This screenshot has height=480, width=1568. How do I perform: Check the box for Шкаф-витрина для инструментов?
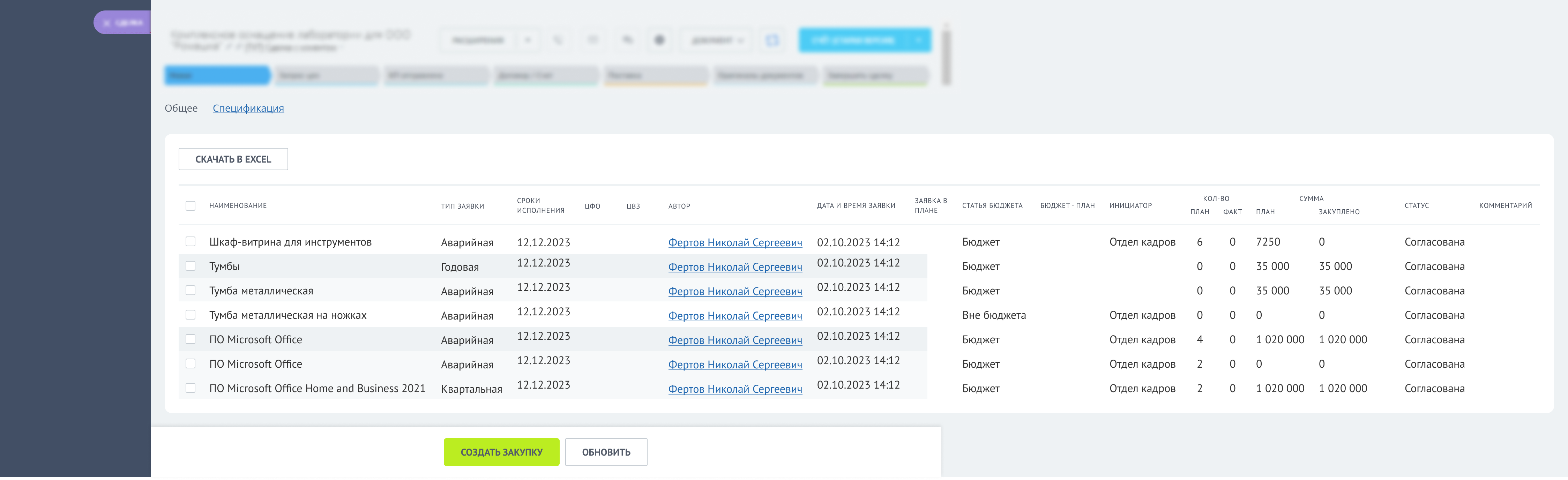click(x=191, y=241)
